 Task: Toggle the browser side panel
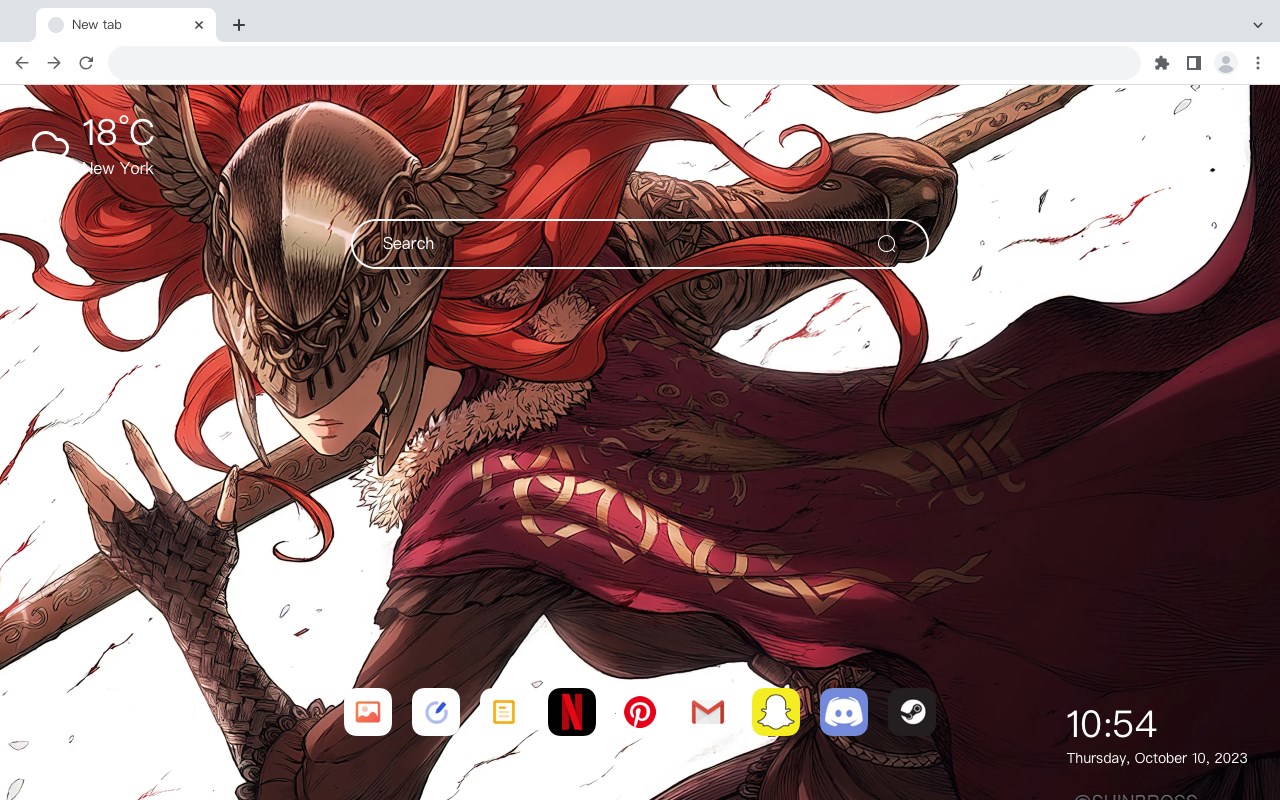coord(1194,63)
